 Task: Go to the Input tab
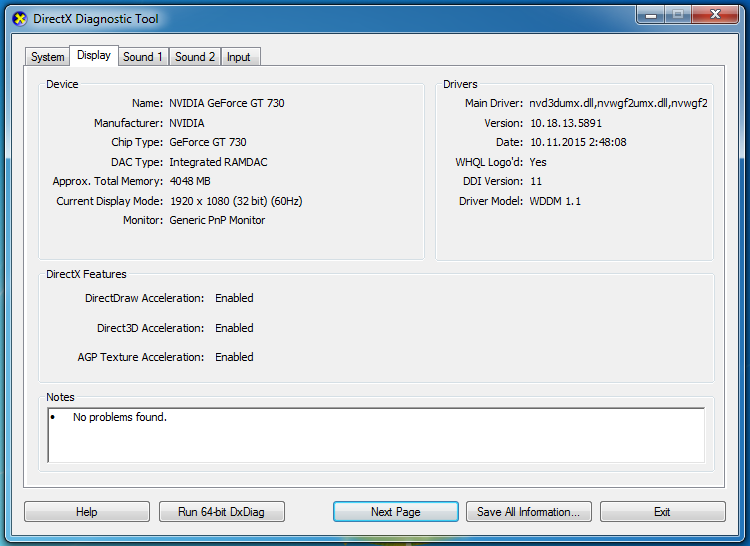(x=239, y=57)
